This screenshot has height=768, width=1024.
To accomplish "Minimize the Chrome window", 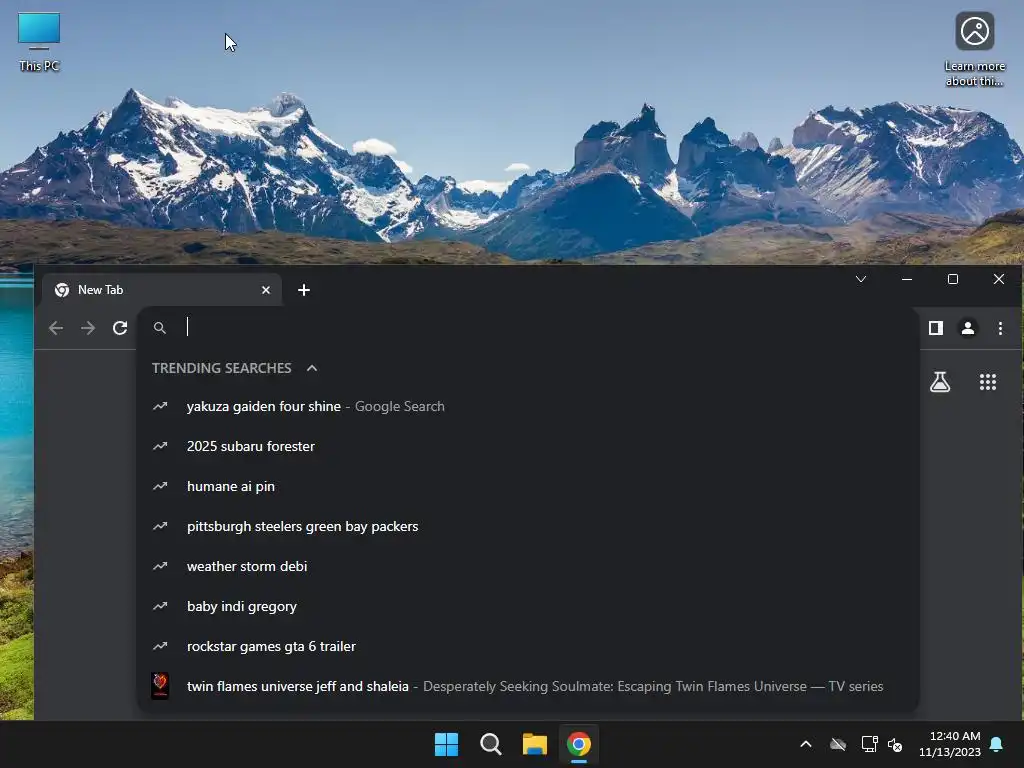I will tap(906, 280).
